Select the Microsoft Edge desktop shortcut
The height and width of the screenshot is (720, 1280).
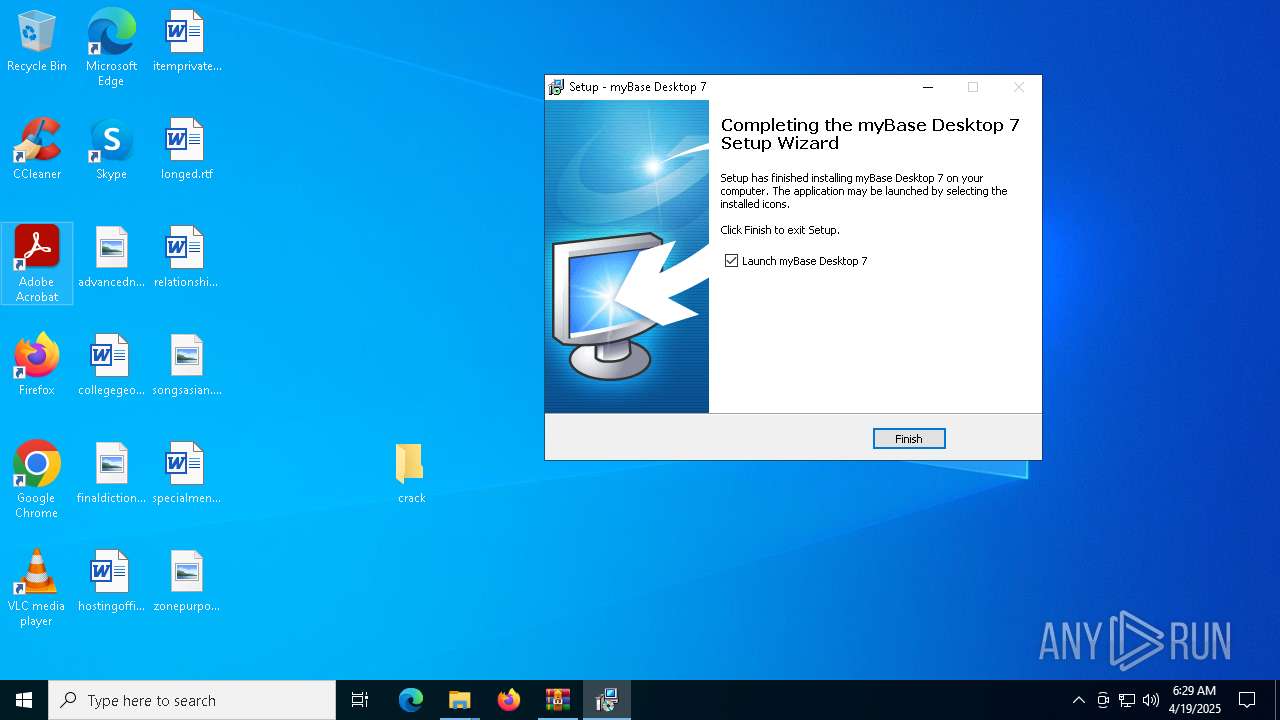point(111,48)
